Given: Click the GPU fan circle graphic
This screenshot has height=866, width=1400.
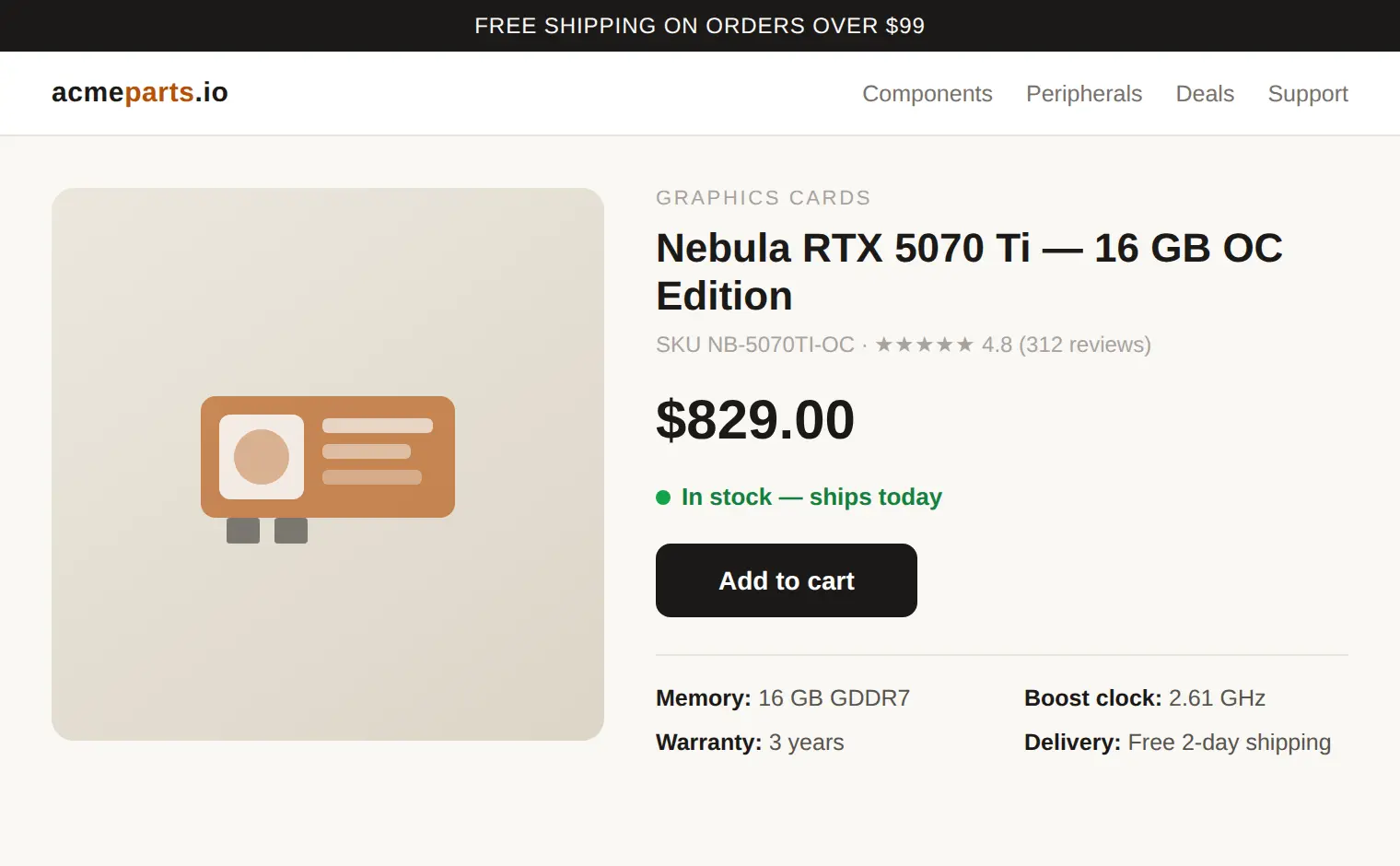Looking at the screenshot, I should pyautogui.click(x=262, y=457).
